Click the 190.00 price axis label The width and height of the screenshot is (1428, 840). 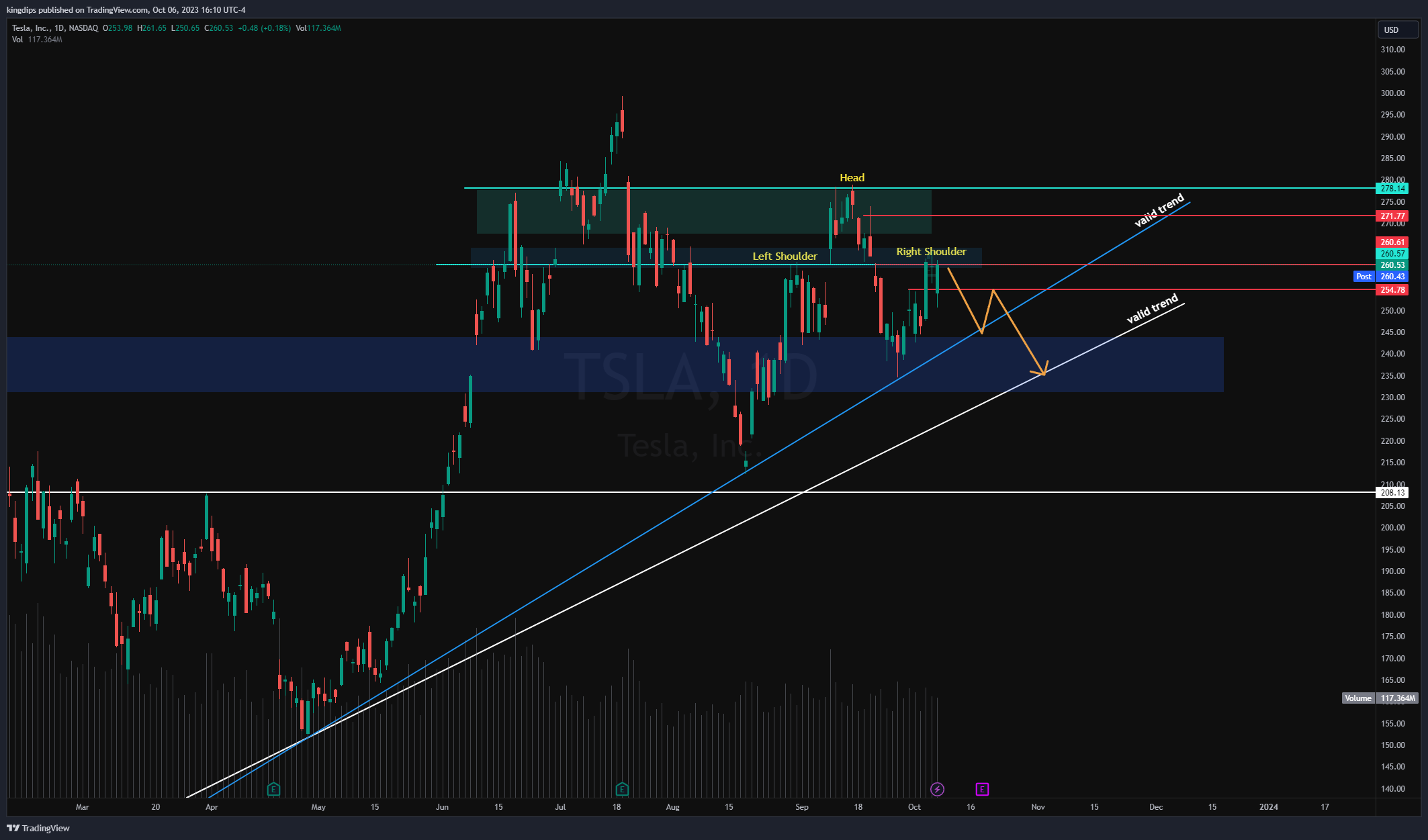point(1392,571)
